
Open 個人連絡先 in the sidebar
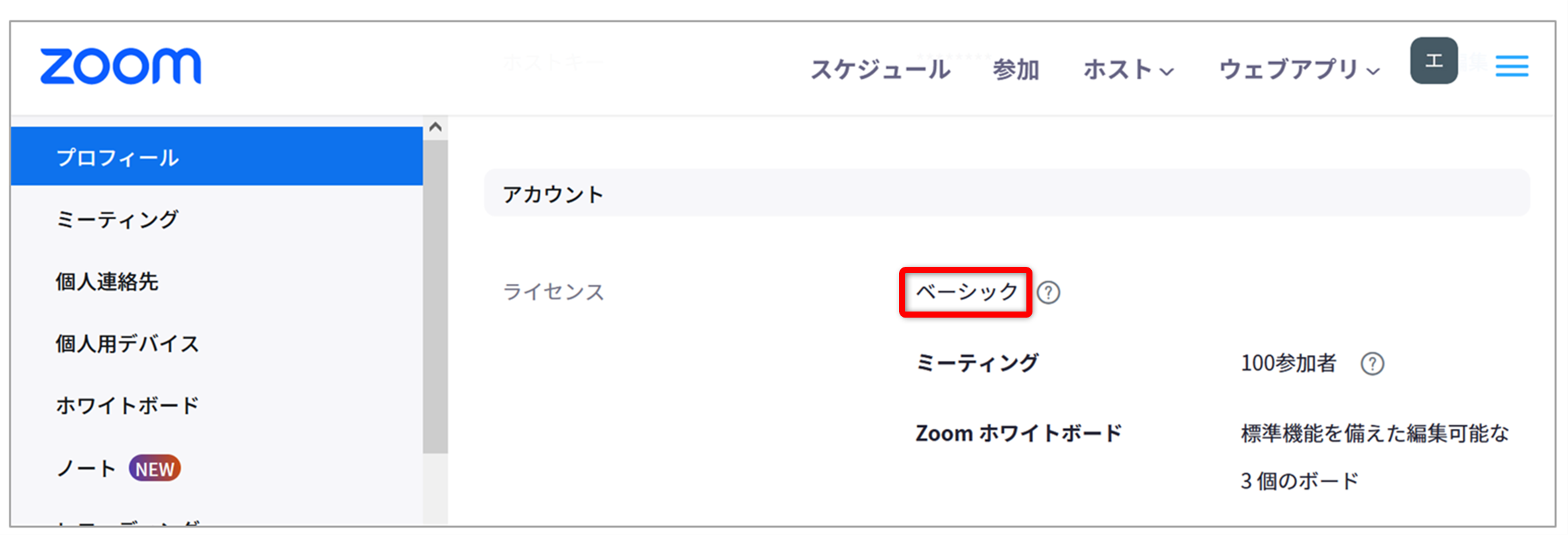217,282
